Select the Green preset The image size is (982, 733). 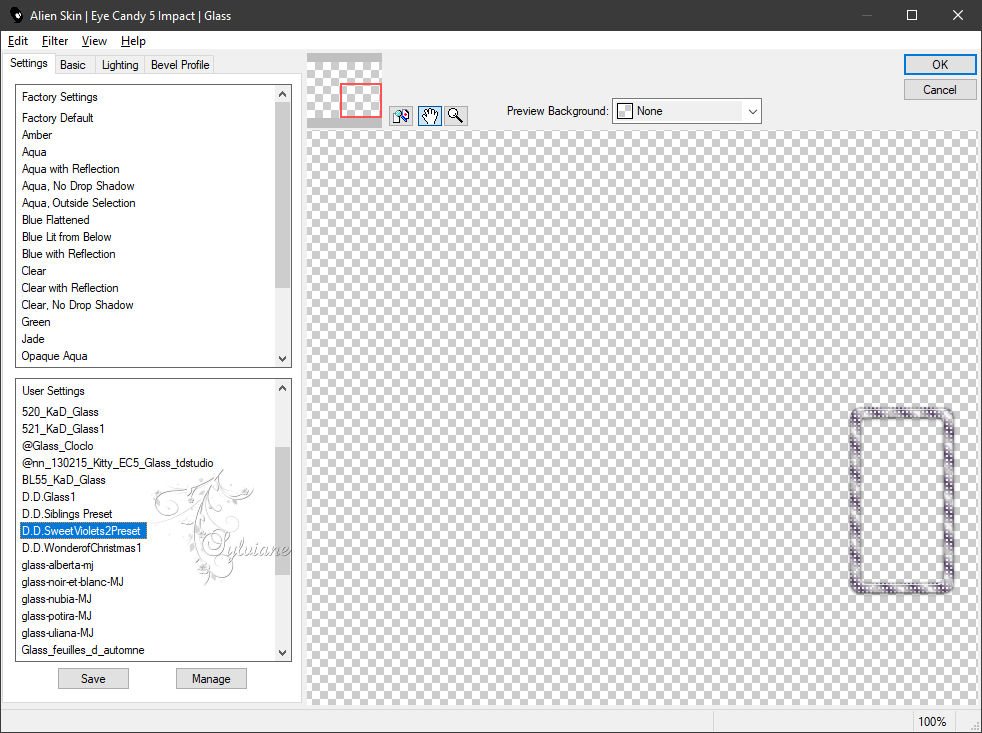point(36,321)
